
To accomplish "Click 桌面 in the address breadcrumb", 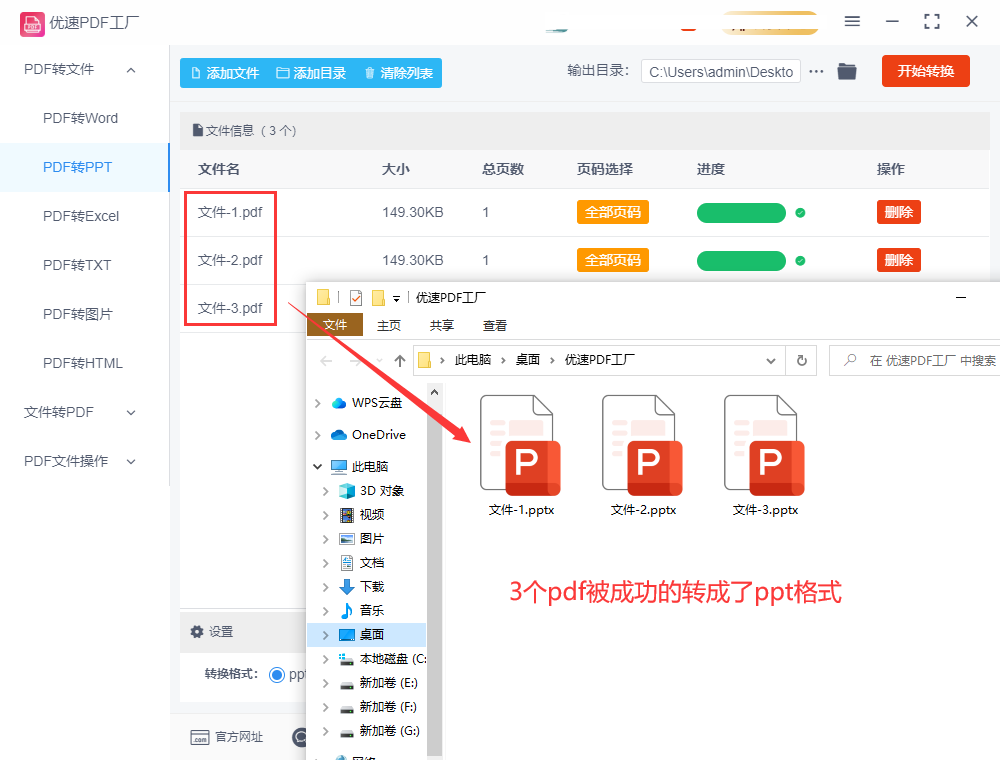I will coord(527,360).
